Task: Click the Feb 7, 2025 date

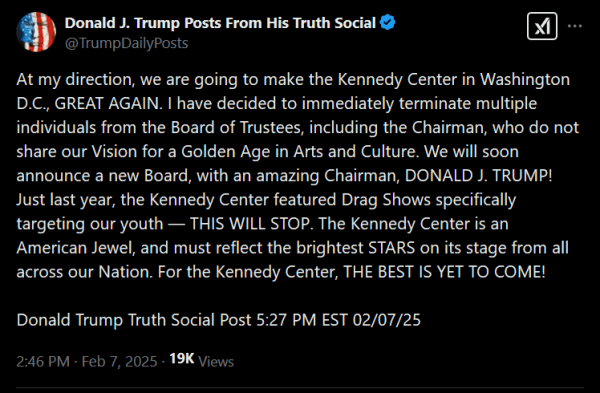Action: point(119,361)
